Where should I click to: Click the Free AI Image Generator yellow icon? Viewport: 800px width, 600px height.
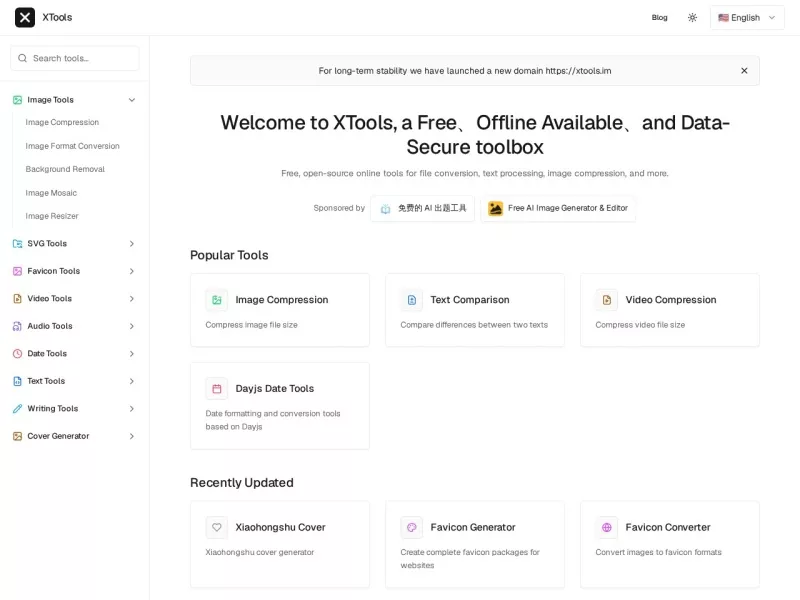tap(495, 208)
